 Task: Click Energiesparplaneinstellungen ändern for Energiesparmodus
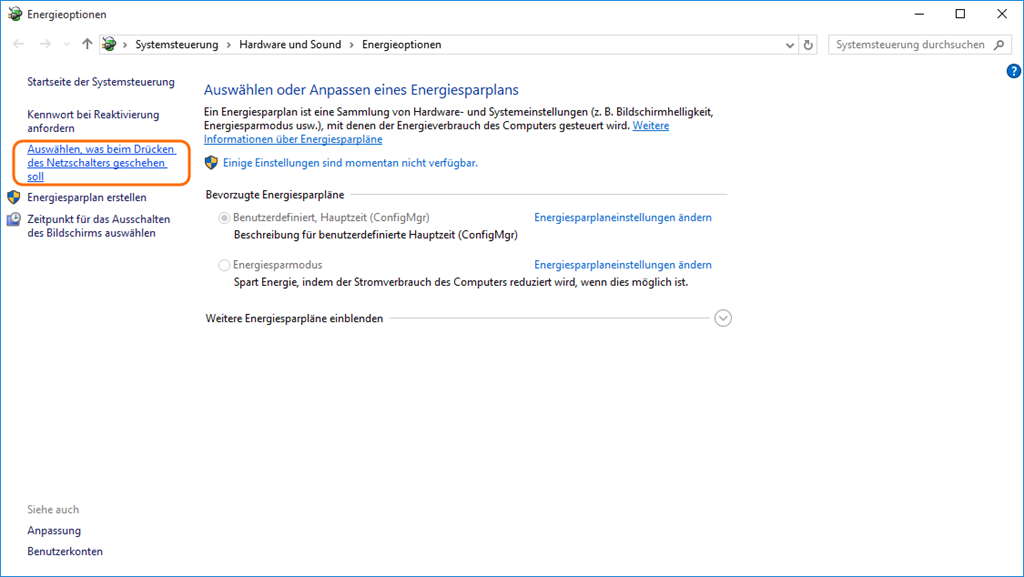[622, 265]
